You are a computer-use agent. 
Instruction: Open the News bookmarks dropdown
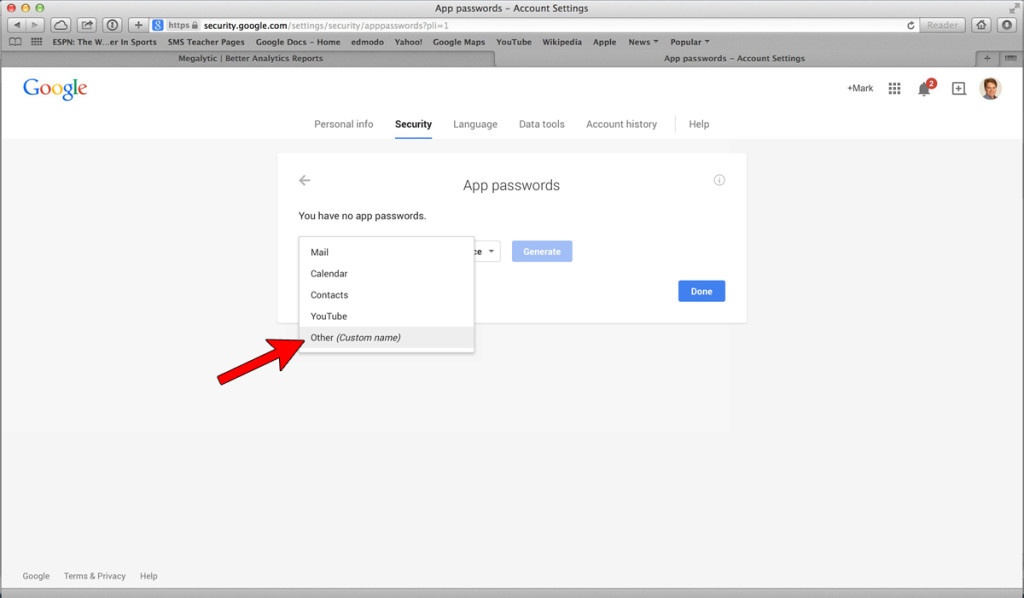click(642, 42)
